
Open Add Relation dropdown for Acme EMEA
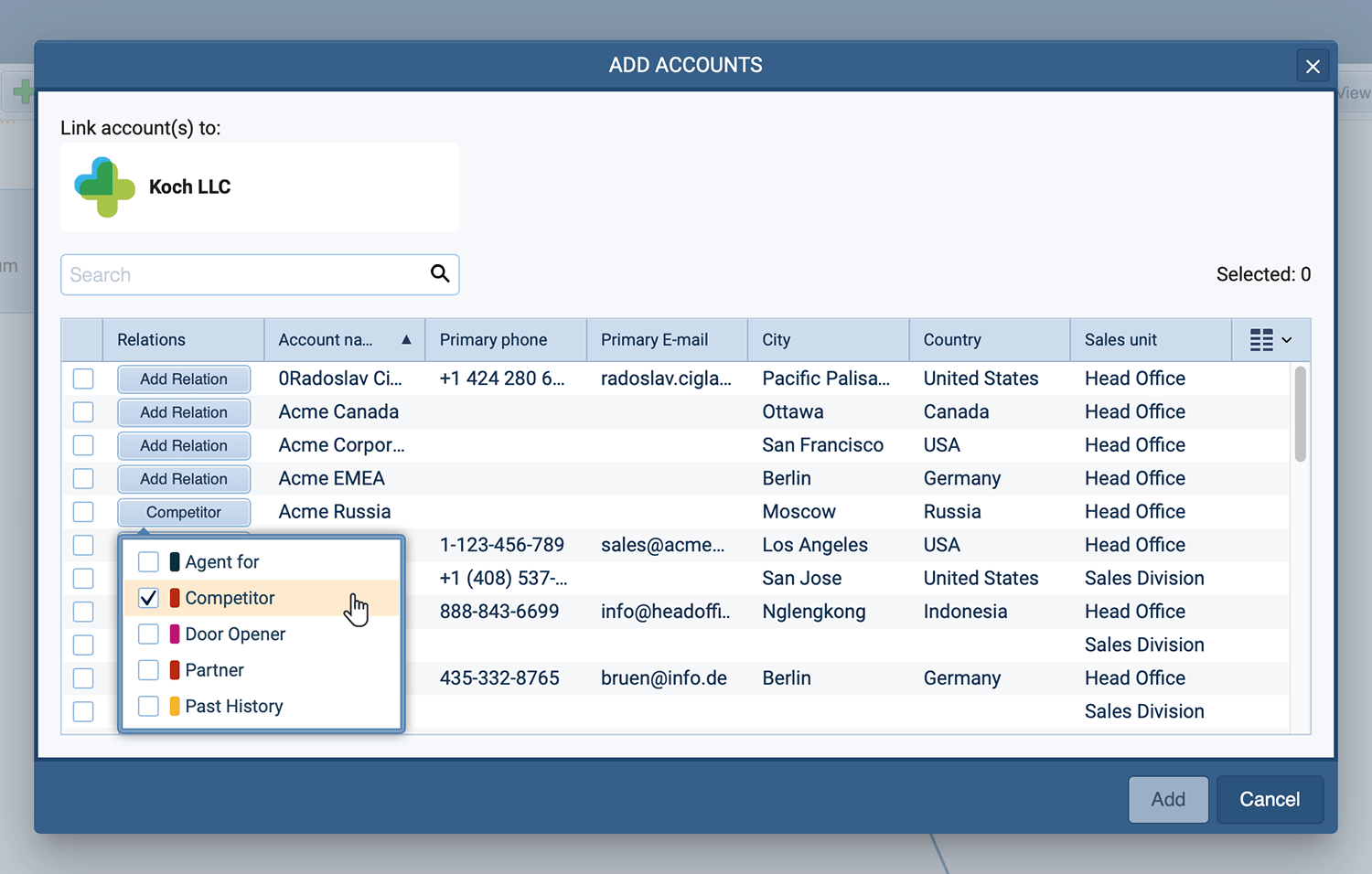click(184, 479)
